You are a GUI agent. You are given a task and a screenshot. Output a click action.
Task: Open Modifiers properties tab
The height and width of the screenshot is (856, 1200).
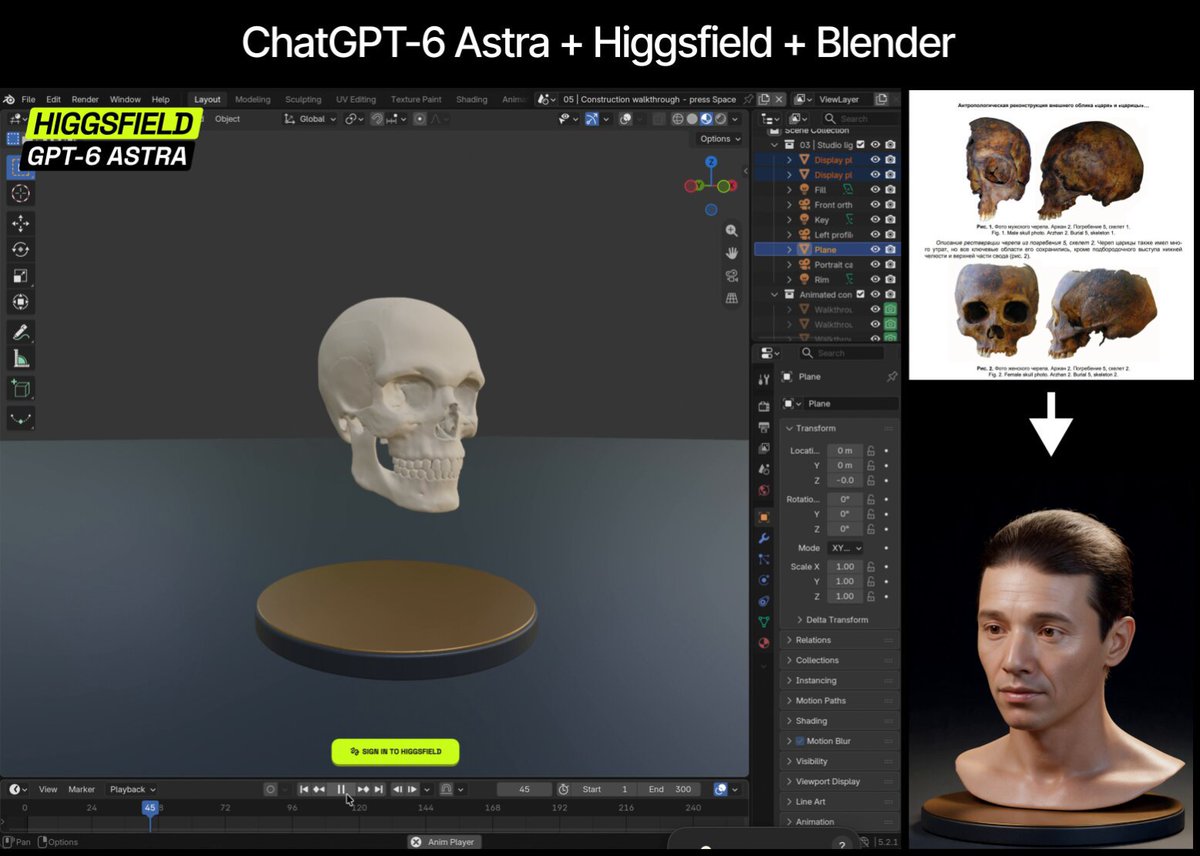click(764, 538)
